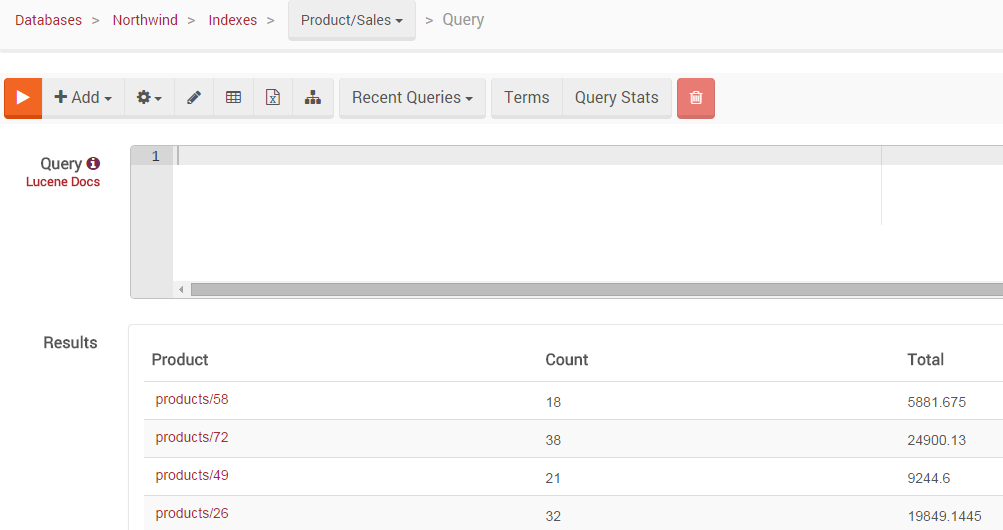This screenshot has width=1003, height=530.
Task: Go to the Northwind breadcrumb link
Action: click(x=145, y=20)
